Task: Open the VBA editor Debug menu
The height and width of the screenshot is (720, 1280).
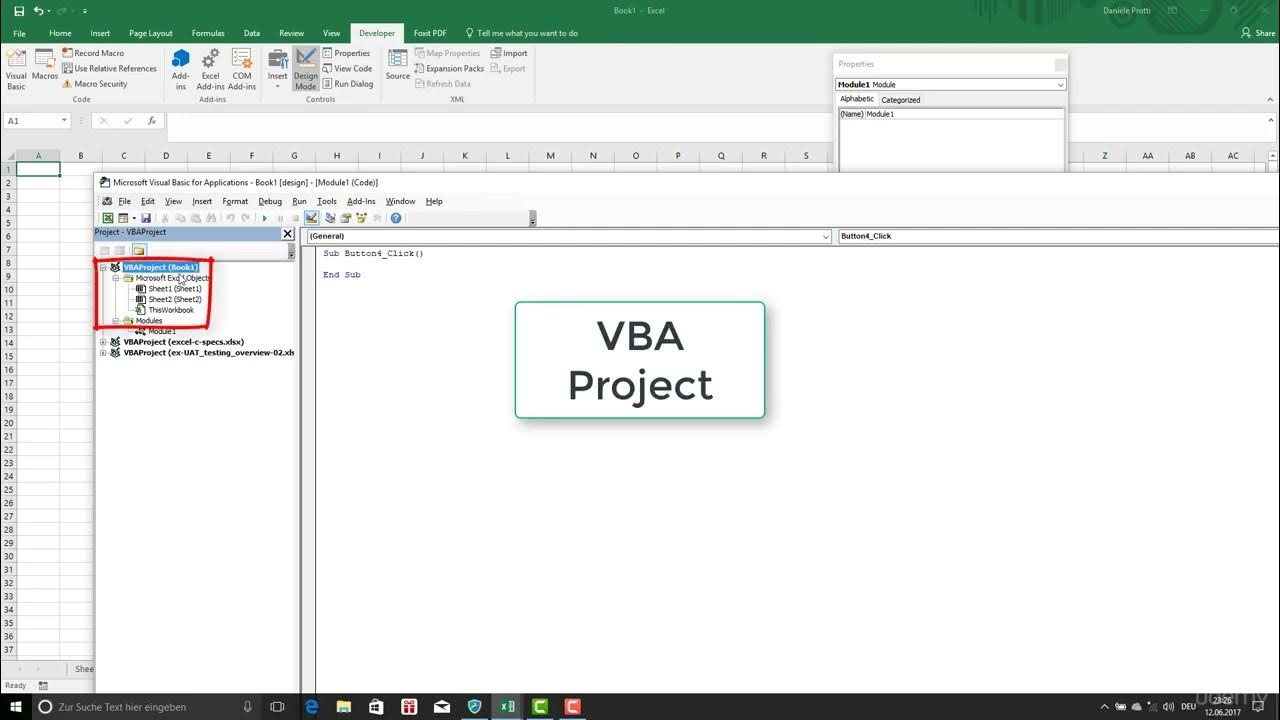Action: click(270, 201)
